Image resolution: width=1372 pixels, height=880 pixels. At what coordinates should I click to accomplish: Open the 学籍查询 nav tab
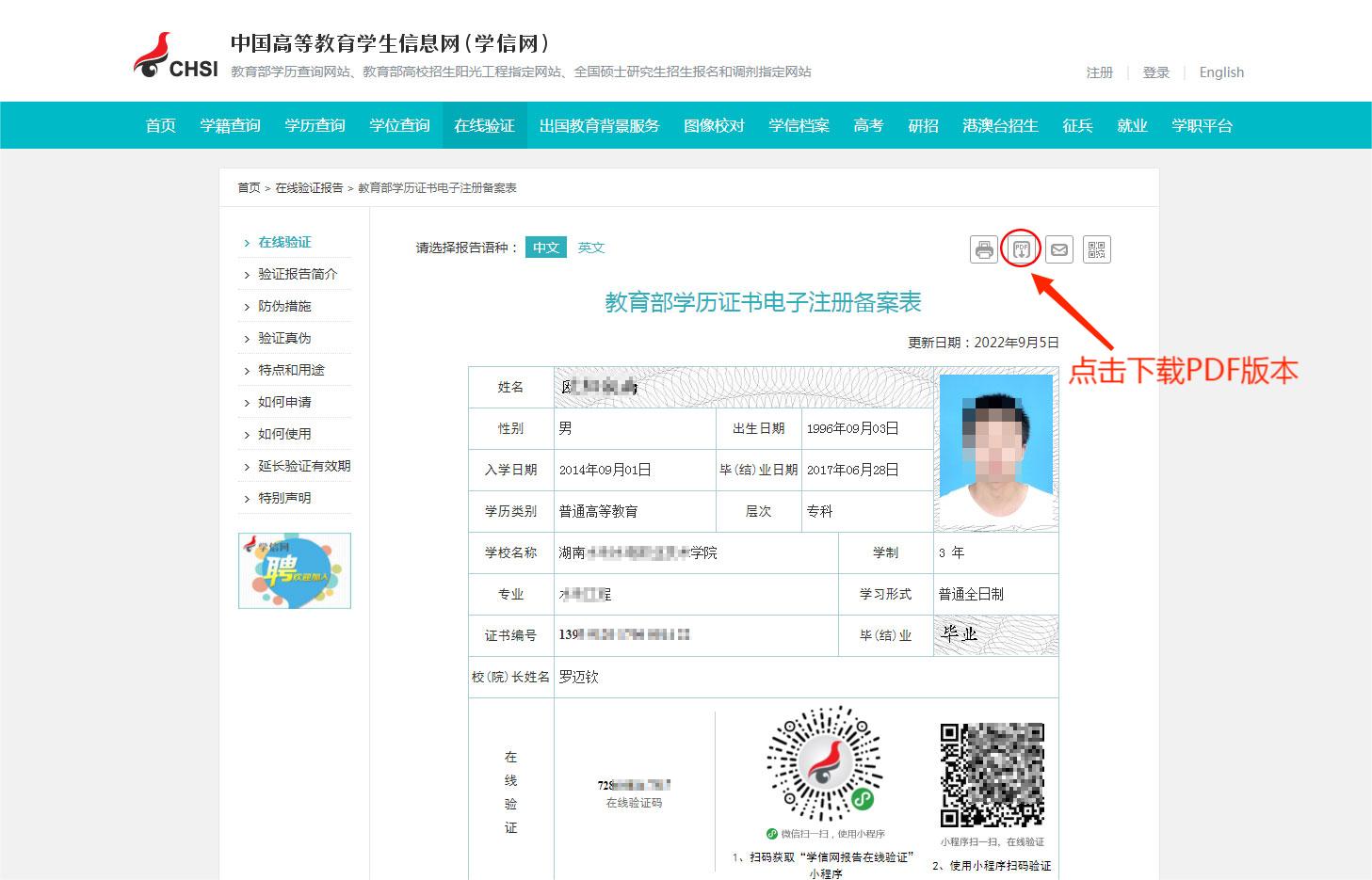(x=230, y=125)
